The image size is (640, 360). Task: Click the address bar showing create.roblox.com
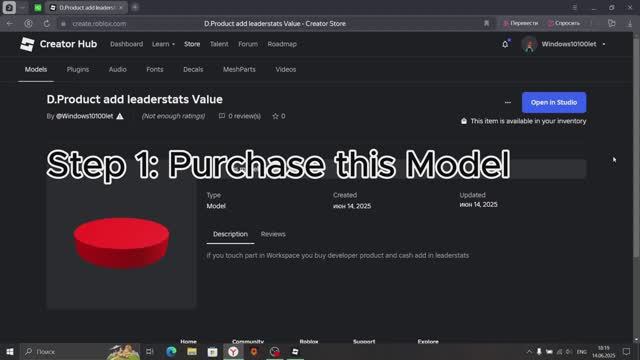99,24
